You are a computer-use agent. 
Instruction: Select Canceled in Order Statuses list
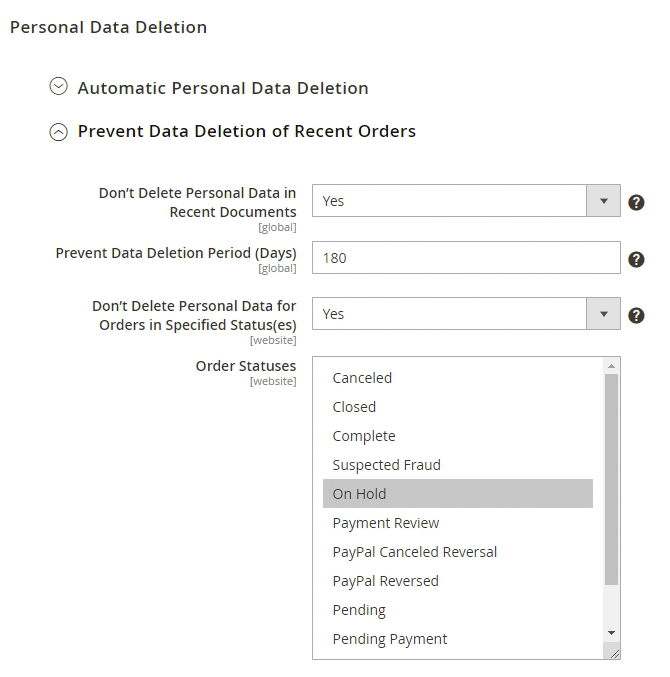point(362,378)
